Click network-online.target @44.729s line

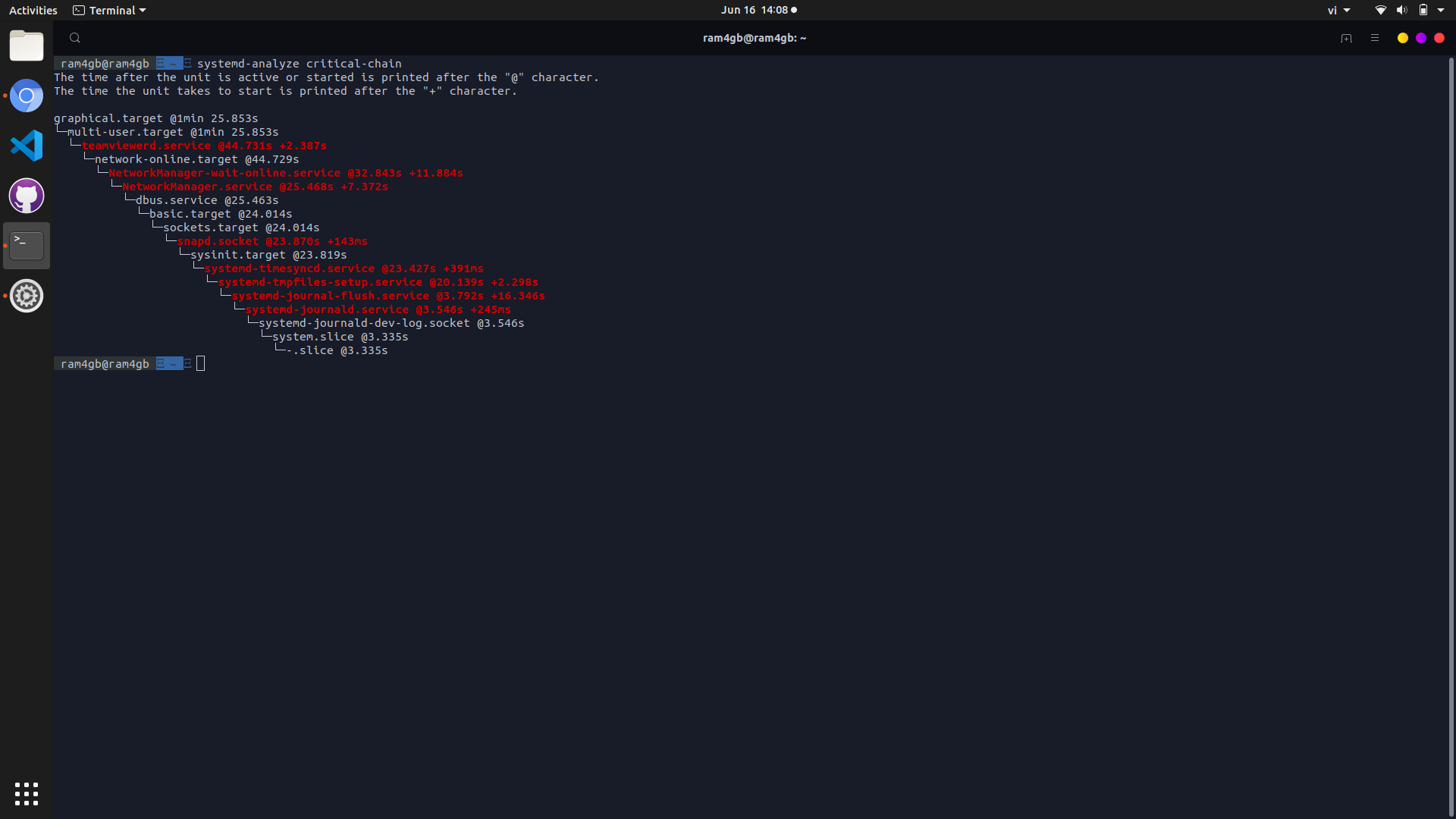[197, 159]
